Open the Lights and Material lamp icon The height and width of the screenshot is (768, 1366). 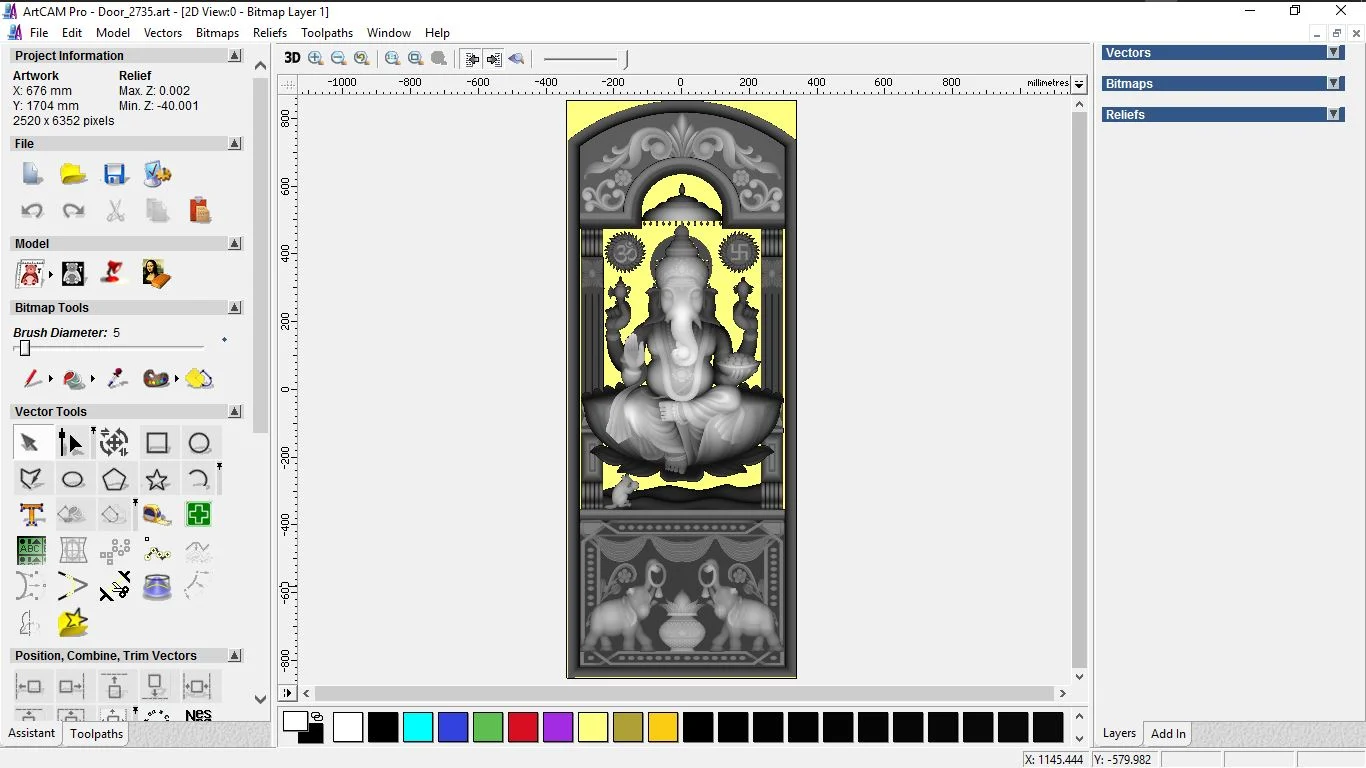click(x=115, y=273)
